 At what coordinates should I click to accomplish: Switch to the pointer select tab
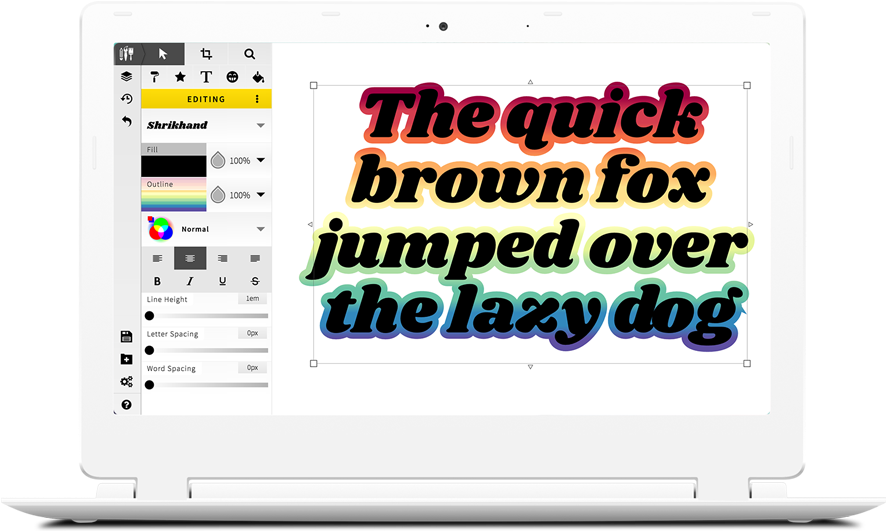pyautogui.click(x=163, y=54)
